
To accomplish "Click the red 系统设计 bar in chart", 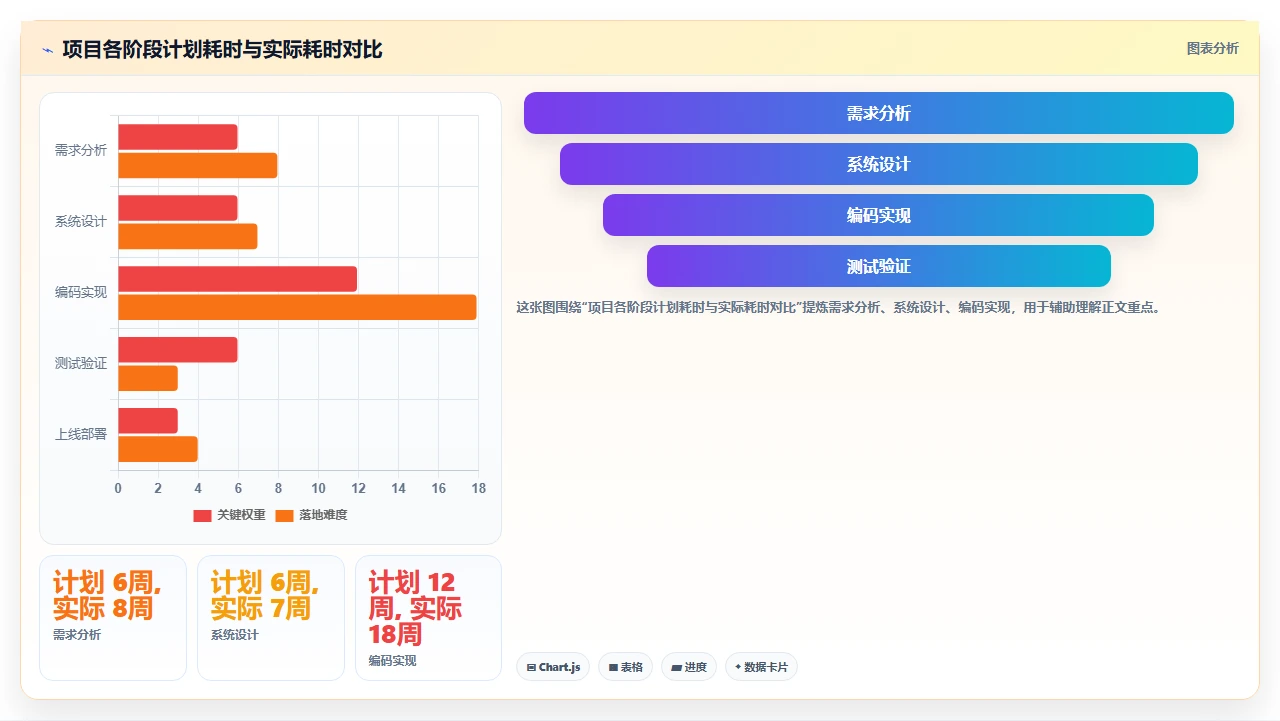I will pyautogui.click(x=178, y=208).
